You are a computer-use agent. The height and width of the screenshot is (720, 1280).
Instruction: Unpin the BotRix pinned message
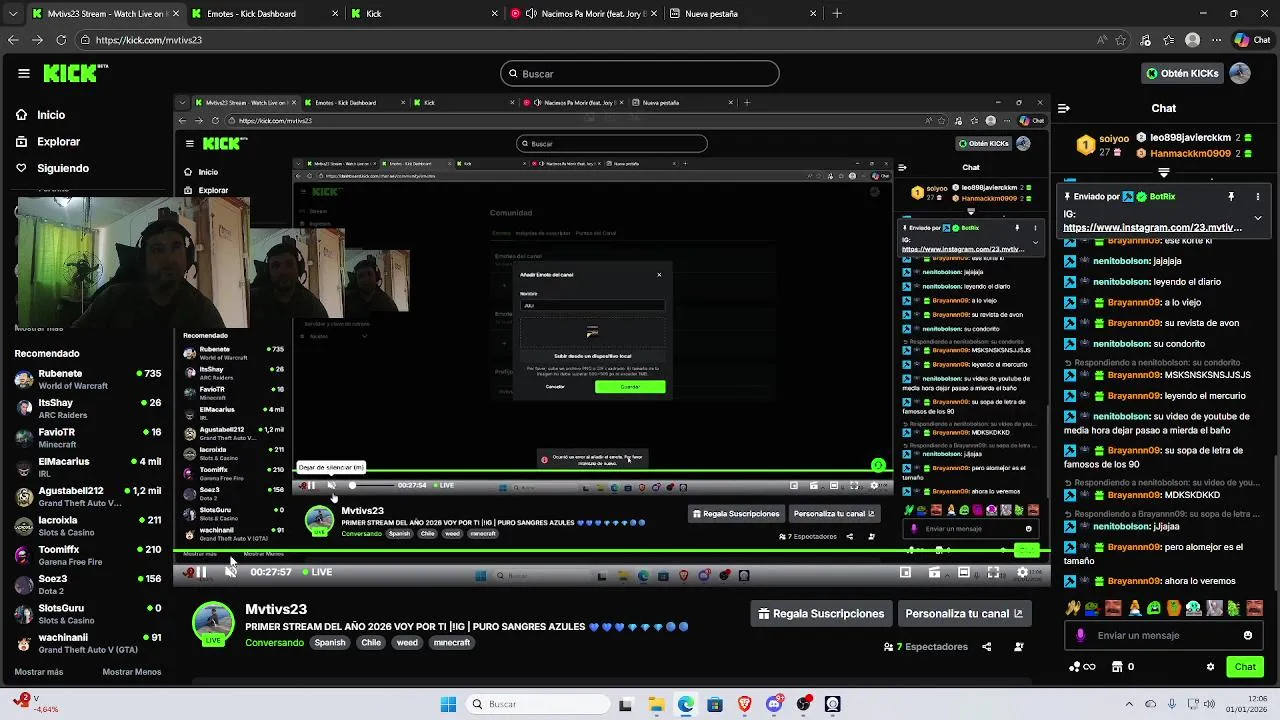[x=1231, y=197]
